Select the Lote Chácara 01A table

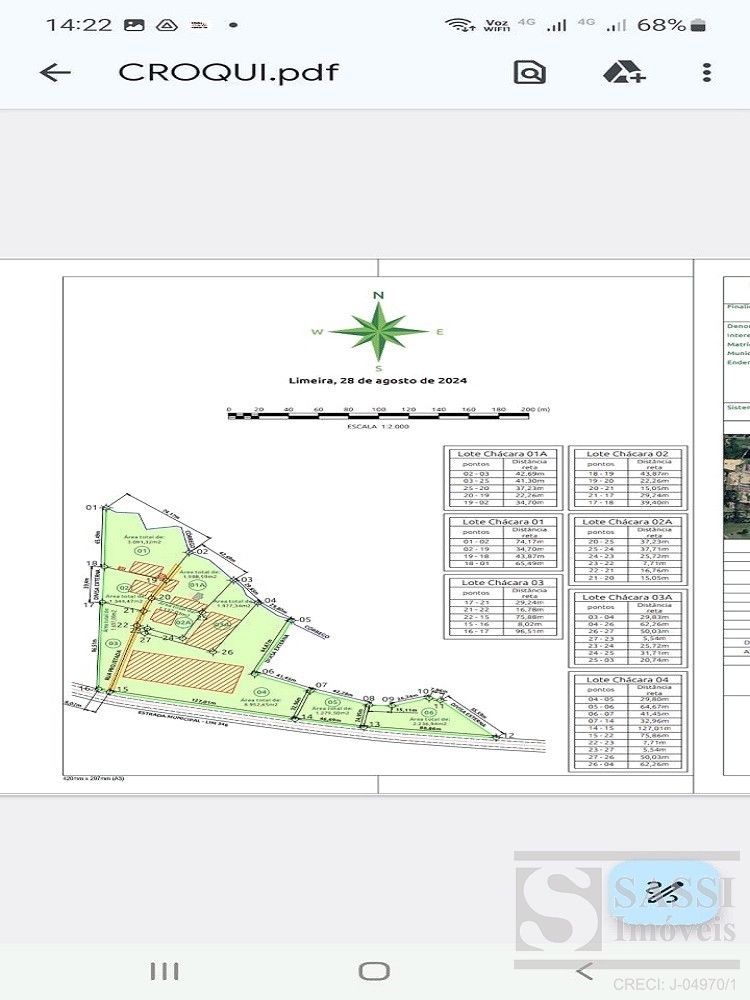[503, 477]
